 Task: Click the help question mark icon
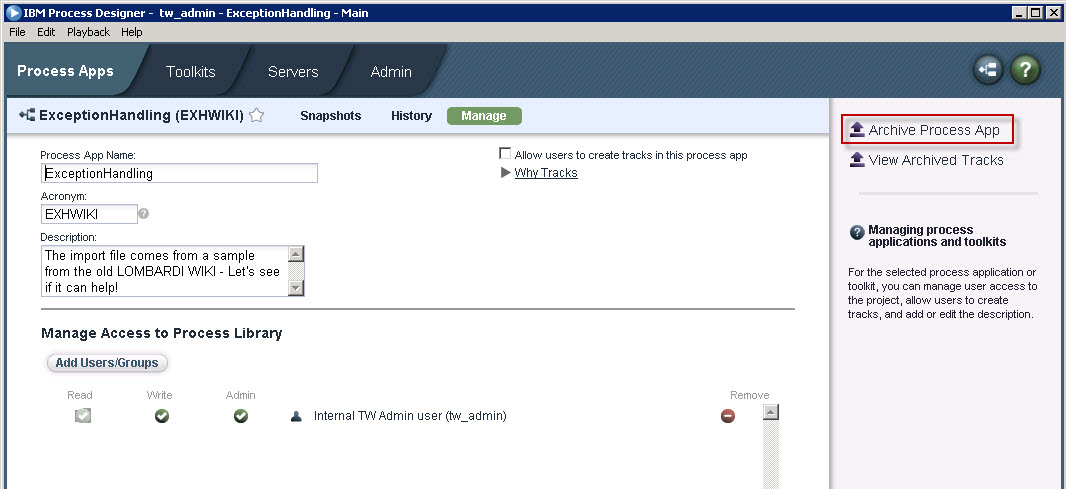pos(1025,70)
